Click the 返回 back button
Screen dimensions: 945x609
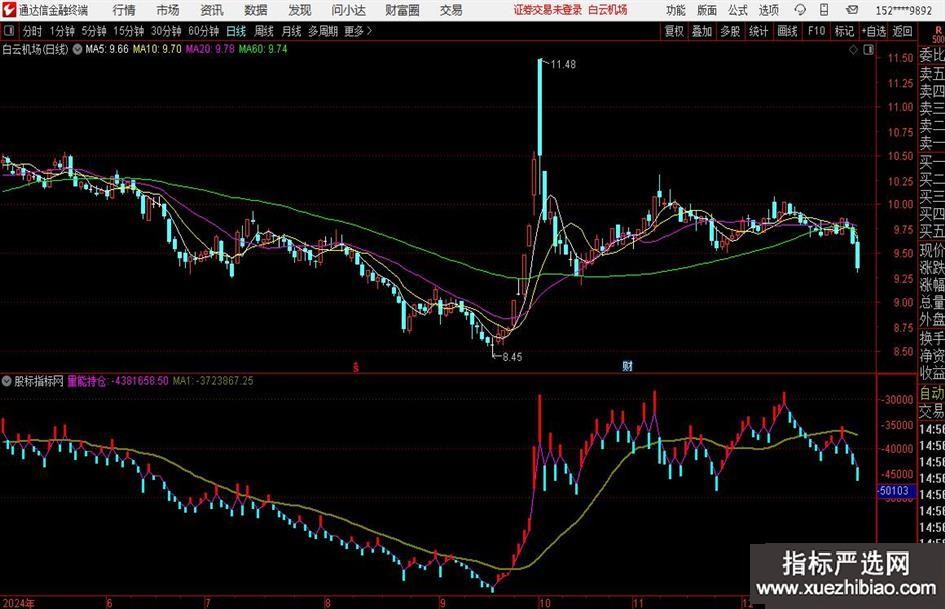click(902, 31)
